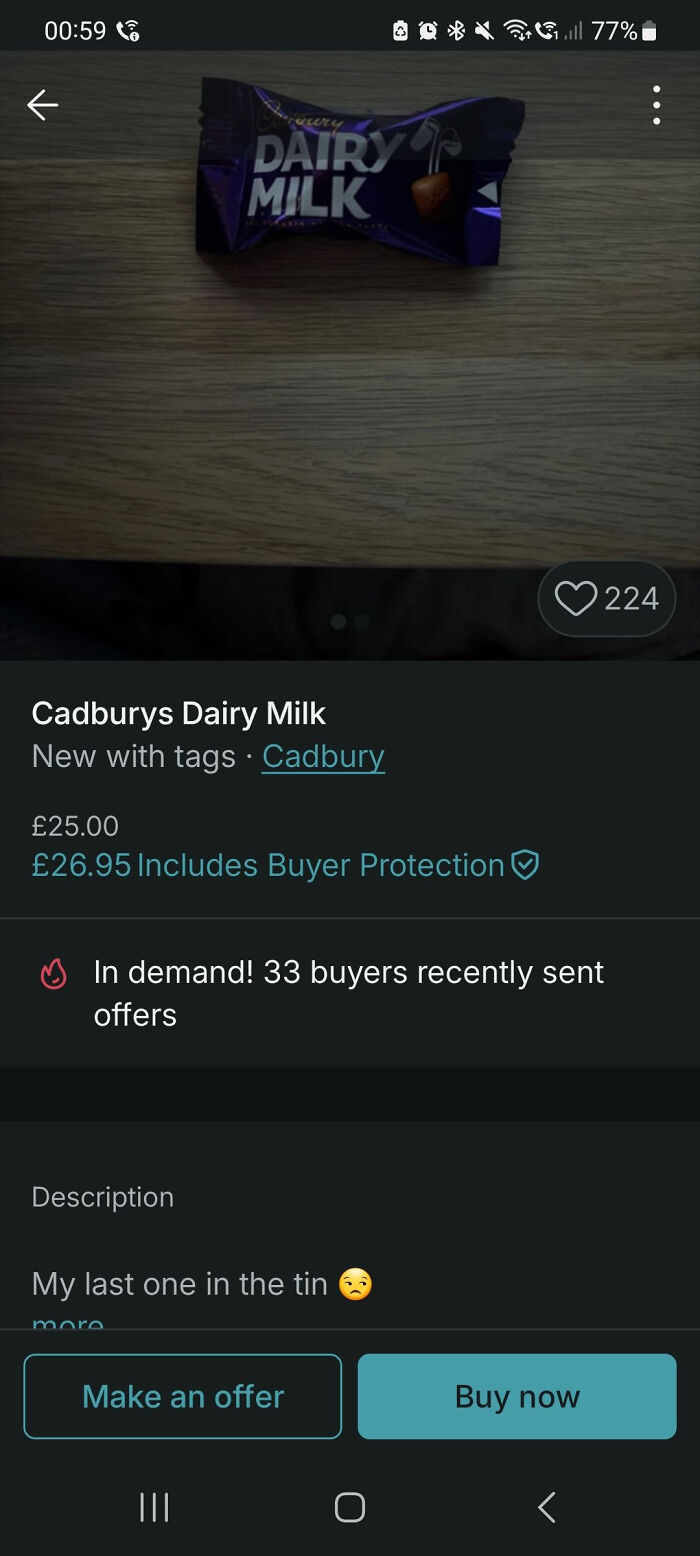Tap the back arrow to exit listing
The image size is (700, 1556).
tap(42, 104)
